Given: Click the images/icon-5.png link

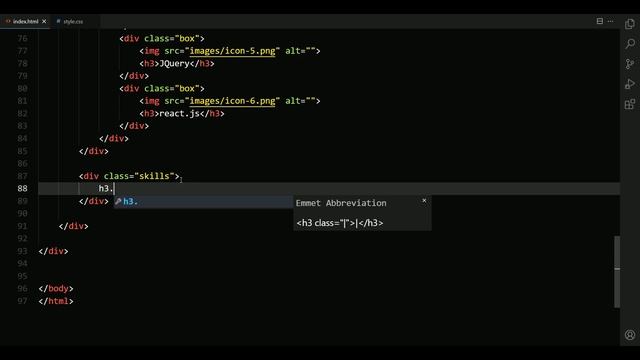Looking at the screenshot, I should point(232,51).
